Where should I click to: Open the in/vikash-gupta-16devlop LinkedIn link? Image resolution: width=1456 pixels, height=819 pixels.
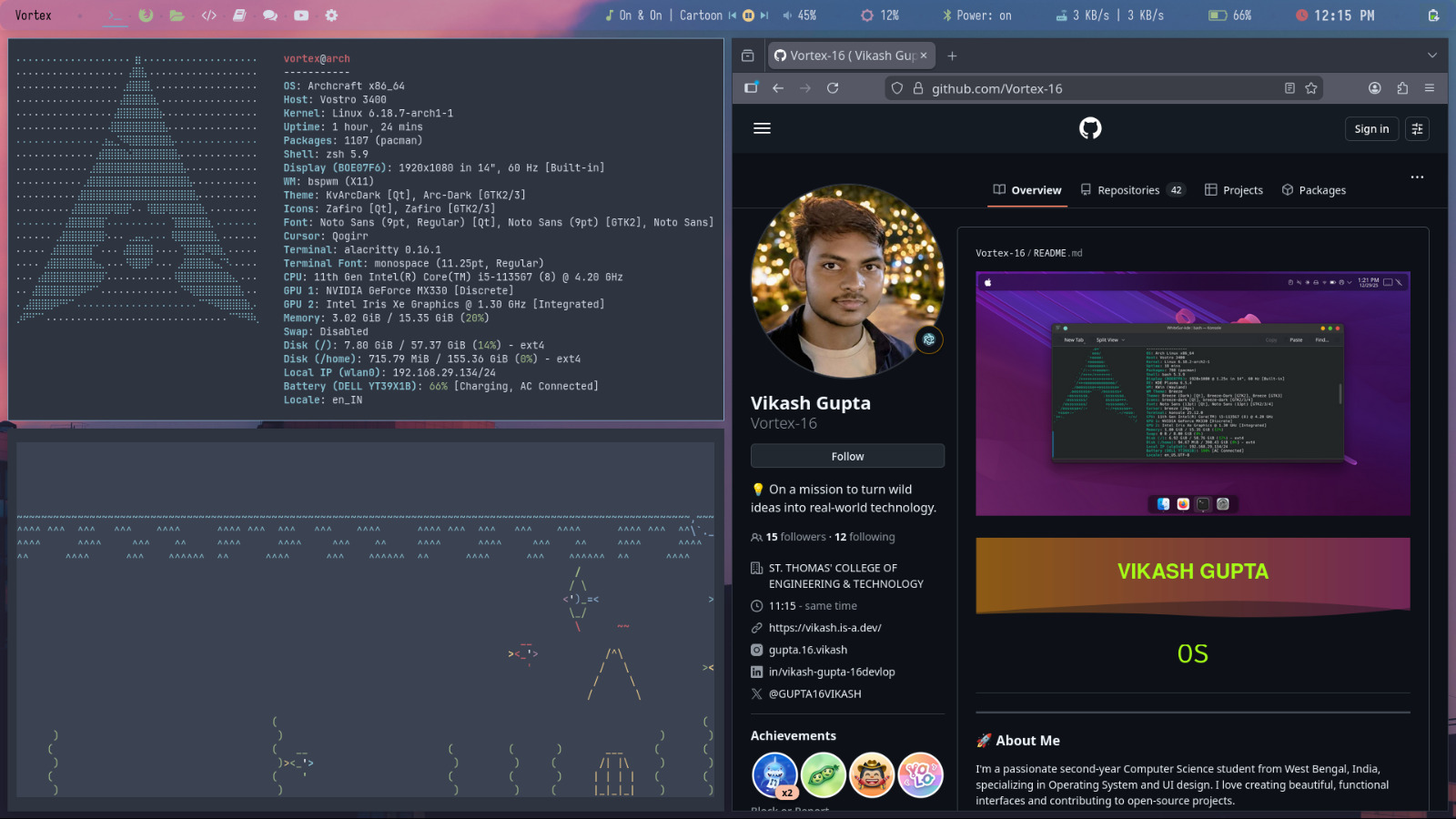coord(832,672)
